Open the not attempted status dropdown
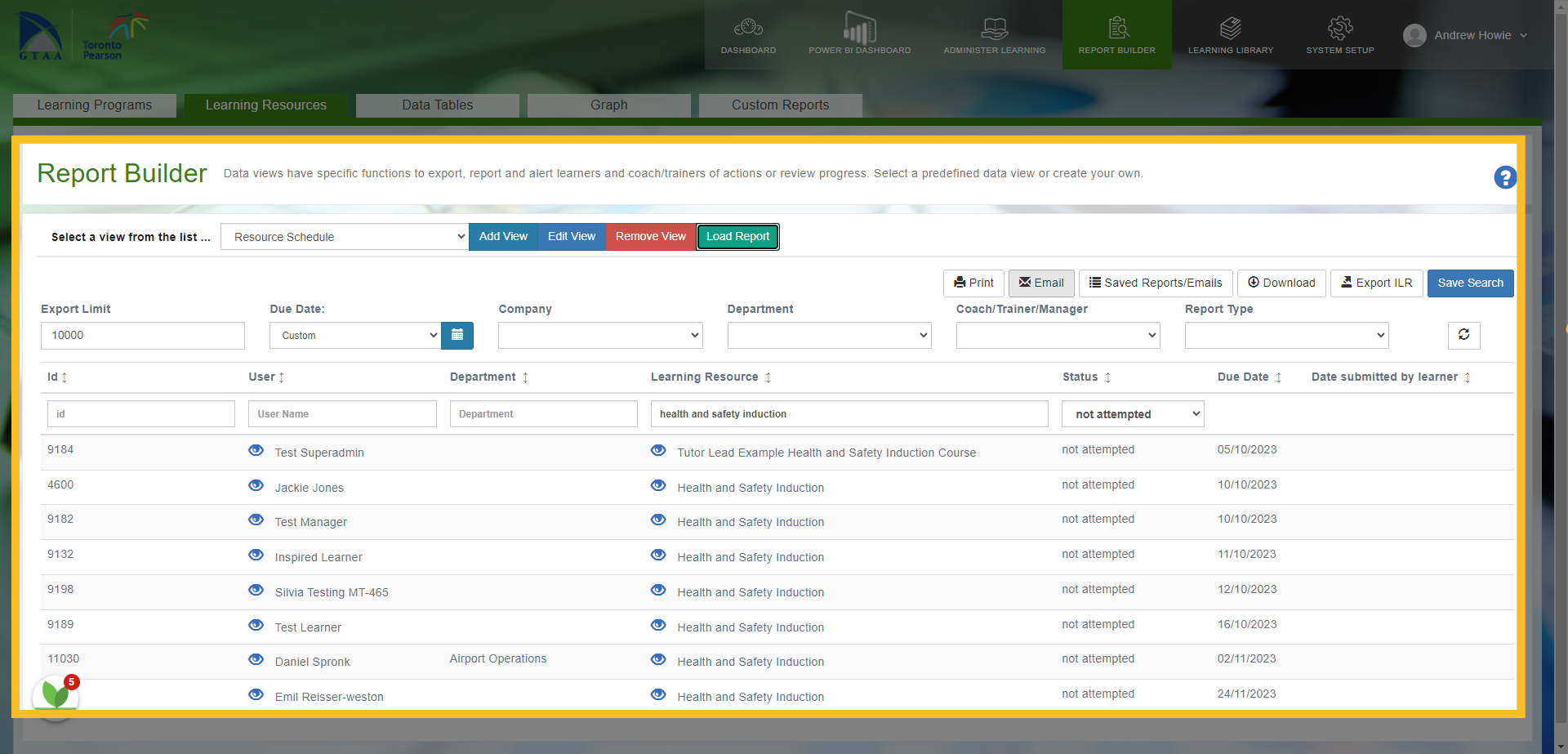 click(x=1133, y=414)
